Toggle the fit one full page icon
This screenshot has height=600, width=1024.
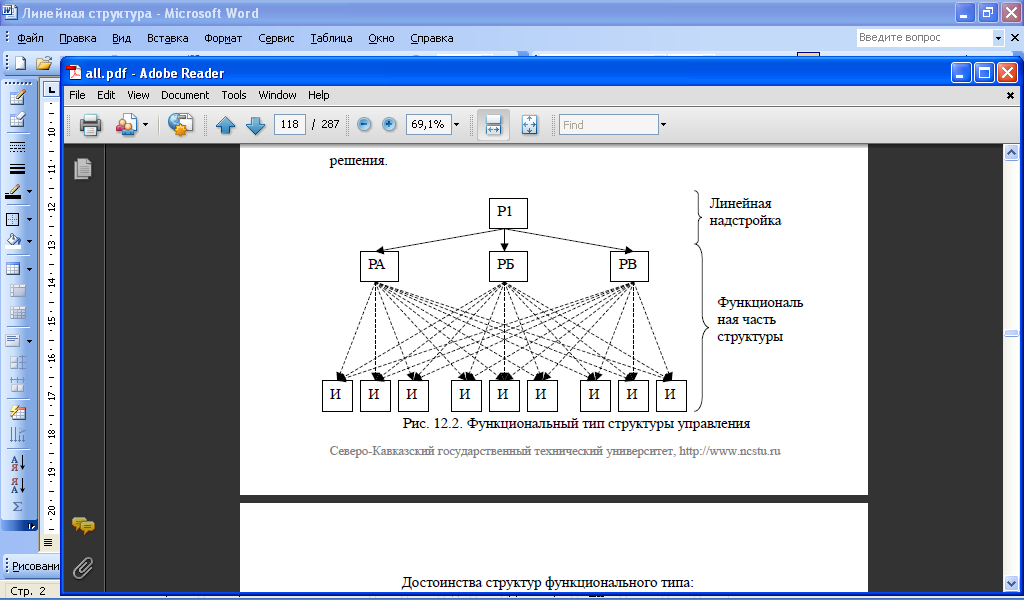[530, 124]
